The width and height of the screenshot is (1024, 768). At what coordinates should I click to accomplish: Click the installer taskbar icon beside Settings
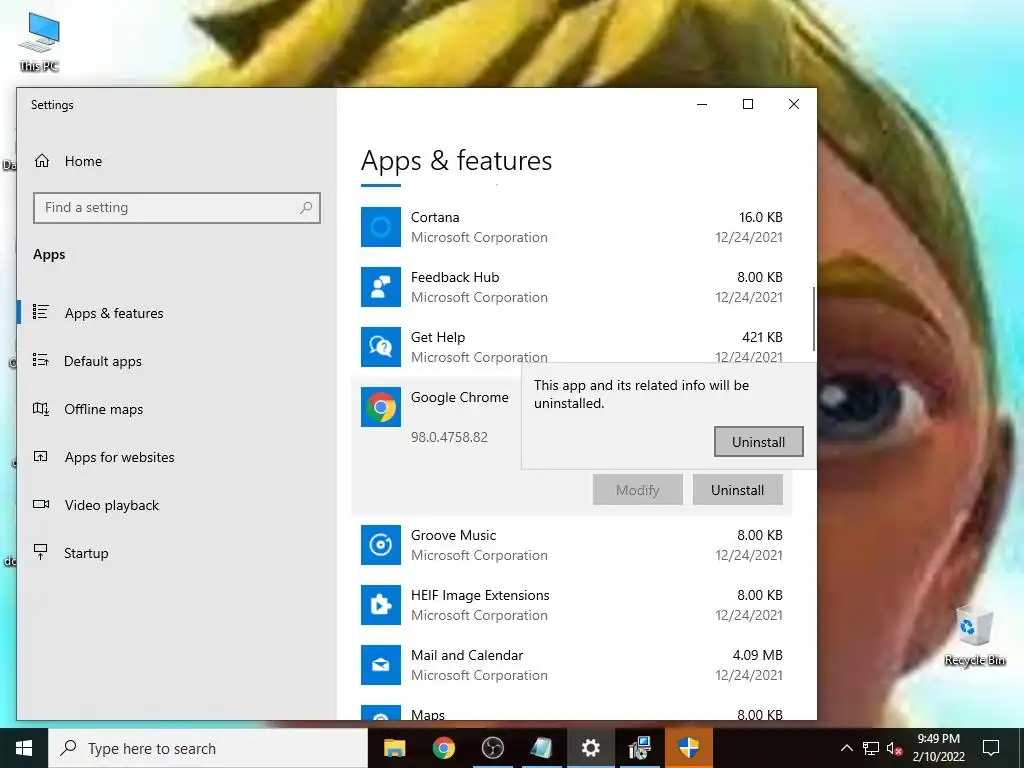[x=639, y=748]
